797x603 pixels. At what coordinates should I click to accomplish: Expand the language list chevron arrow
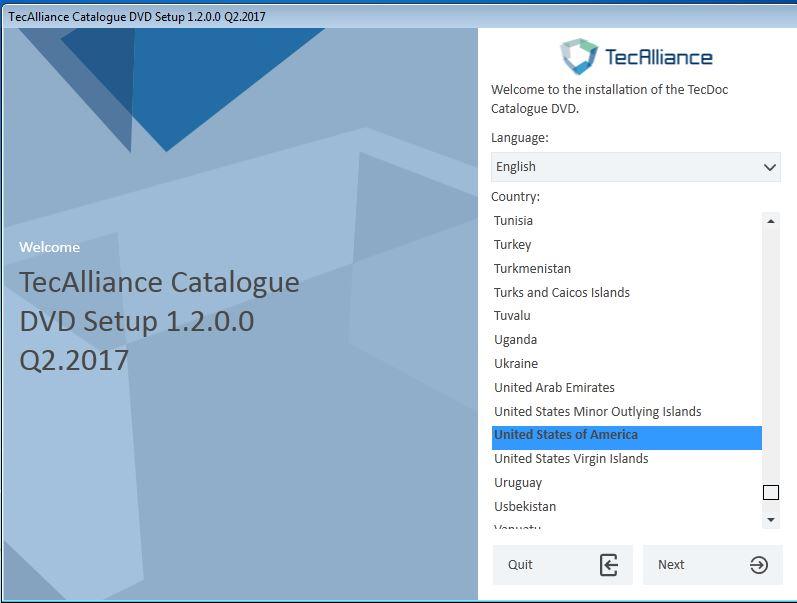769,167
